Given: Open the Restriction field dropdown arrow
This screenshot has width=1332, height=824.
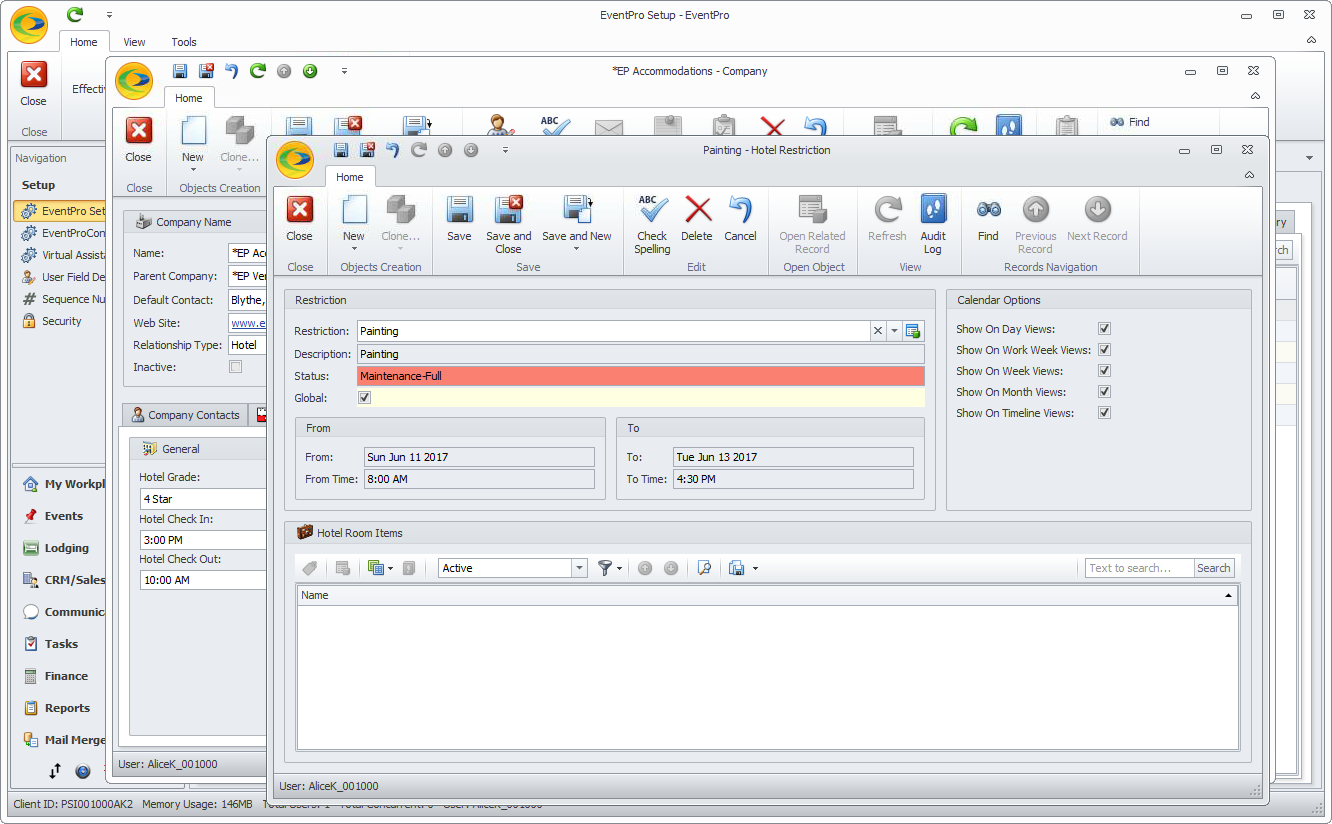Looking at the screenshot, I should click(894, 331).
